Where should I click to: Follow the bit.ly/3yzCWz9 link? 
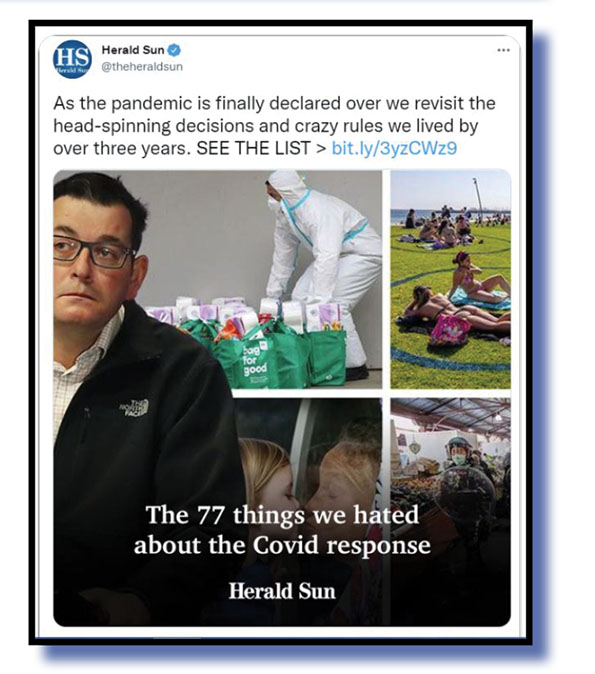tap(394, 148)
